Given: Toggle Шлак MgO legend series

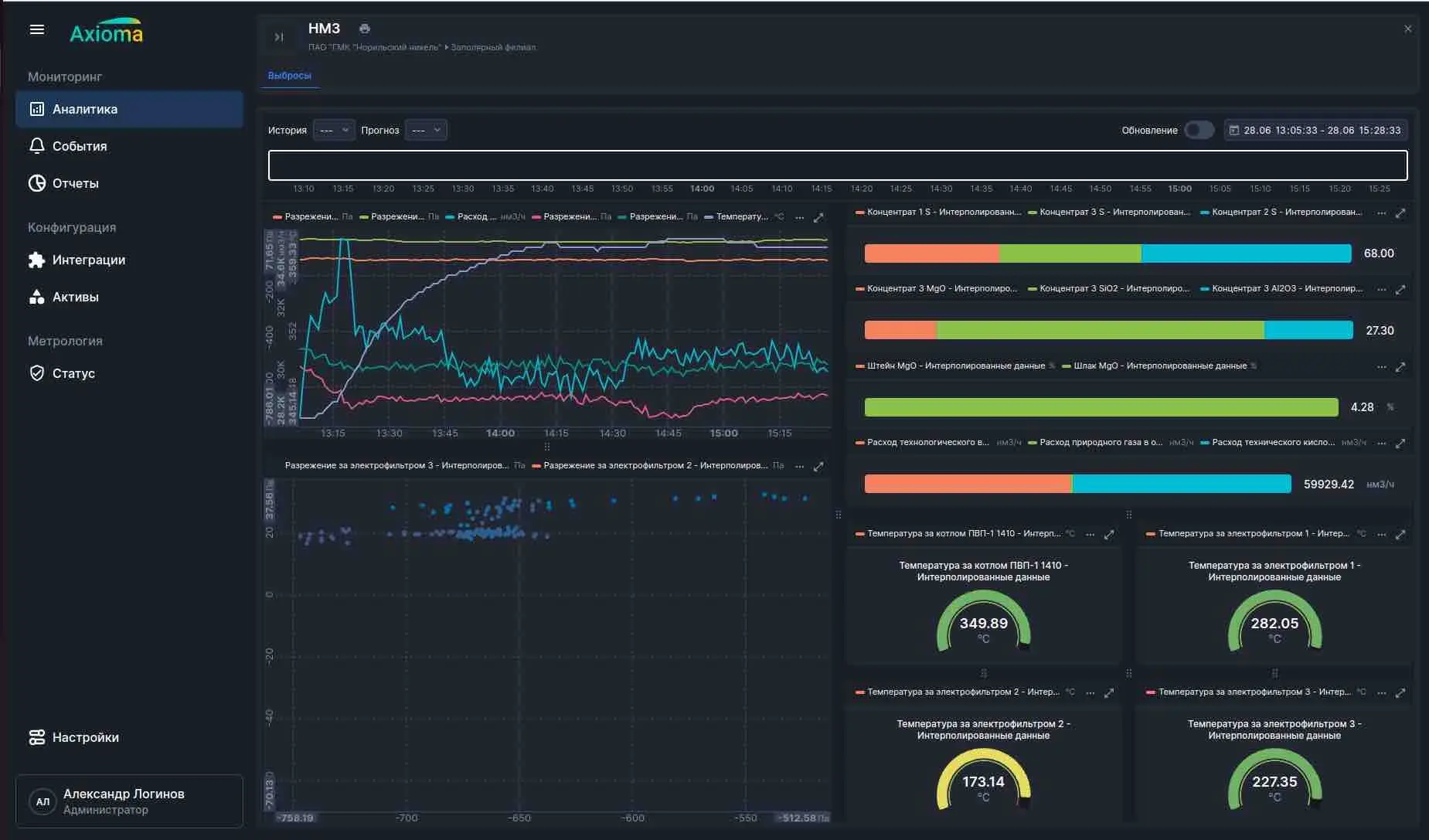Looking at the screenshot, I should click(1159, 366).
